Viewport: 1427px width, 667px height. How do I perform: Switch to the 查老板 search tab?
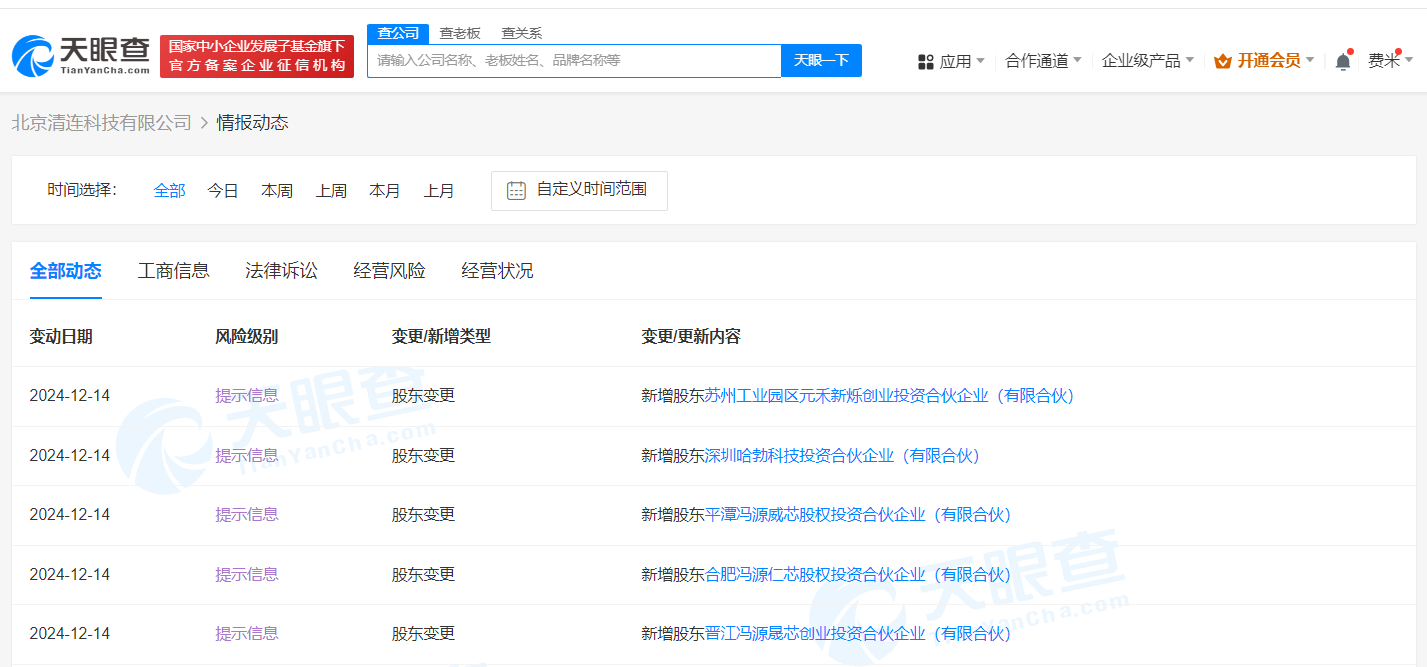tap(459, 32)
